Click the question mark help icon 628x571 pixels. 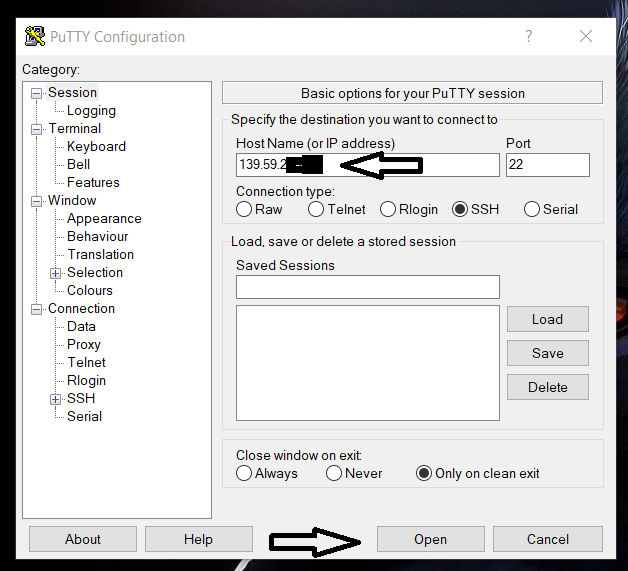[x=529, y=36]
